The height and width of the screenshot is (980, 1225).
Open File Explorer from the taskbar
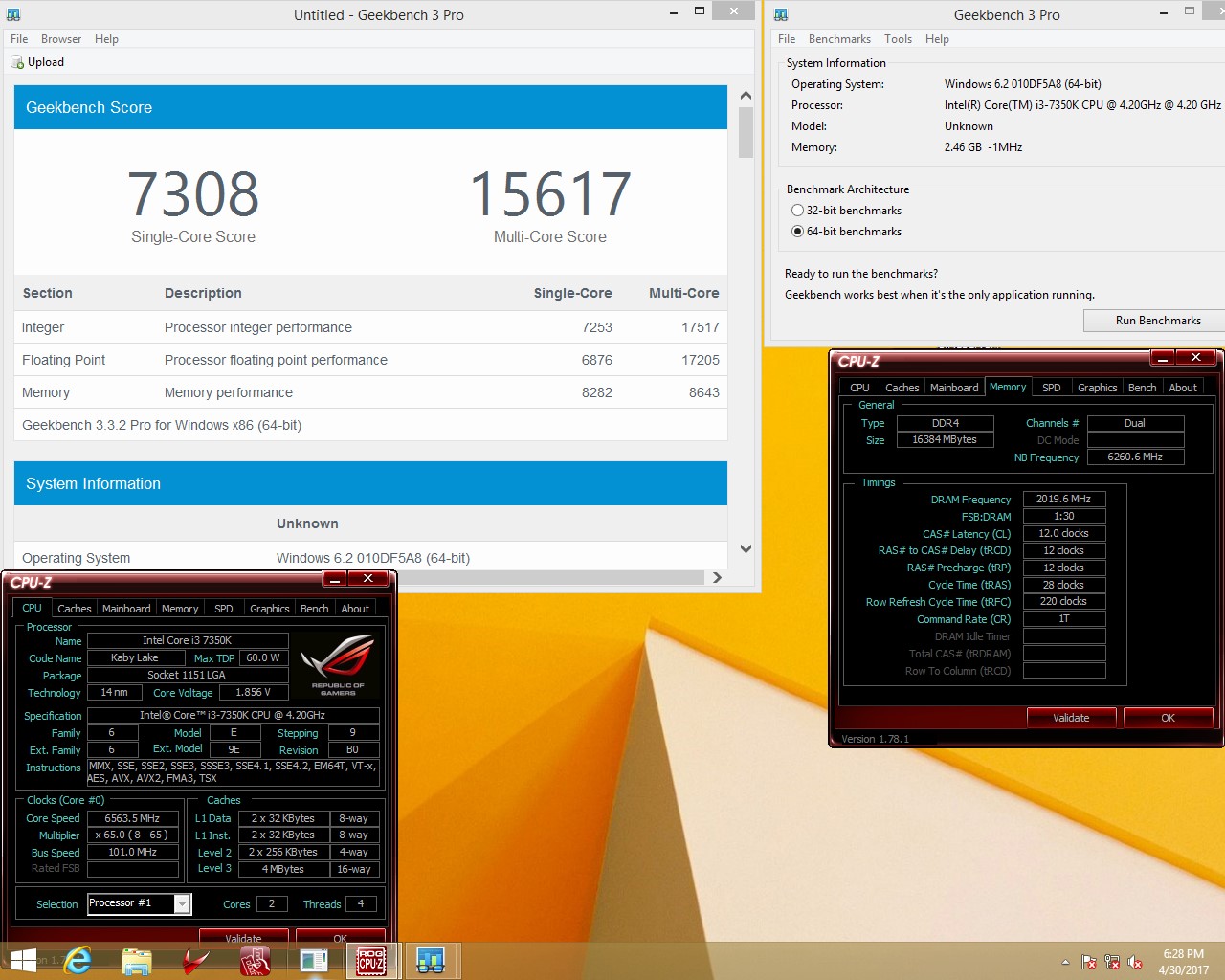coord(137,961)
